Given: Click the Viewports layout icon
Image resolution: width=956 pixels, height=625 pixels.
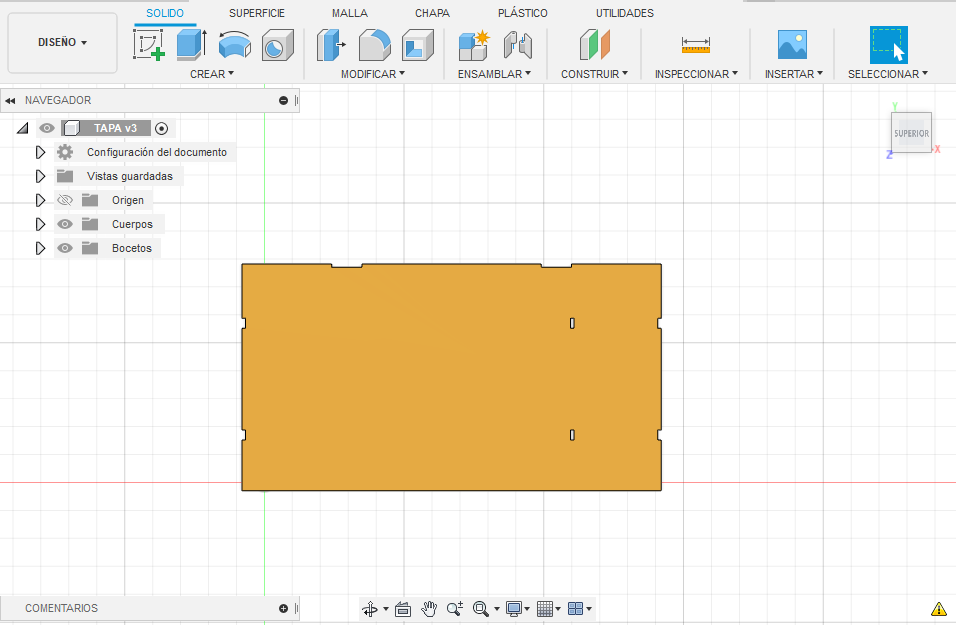Looking at the screenshot, I should [575, 609].
